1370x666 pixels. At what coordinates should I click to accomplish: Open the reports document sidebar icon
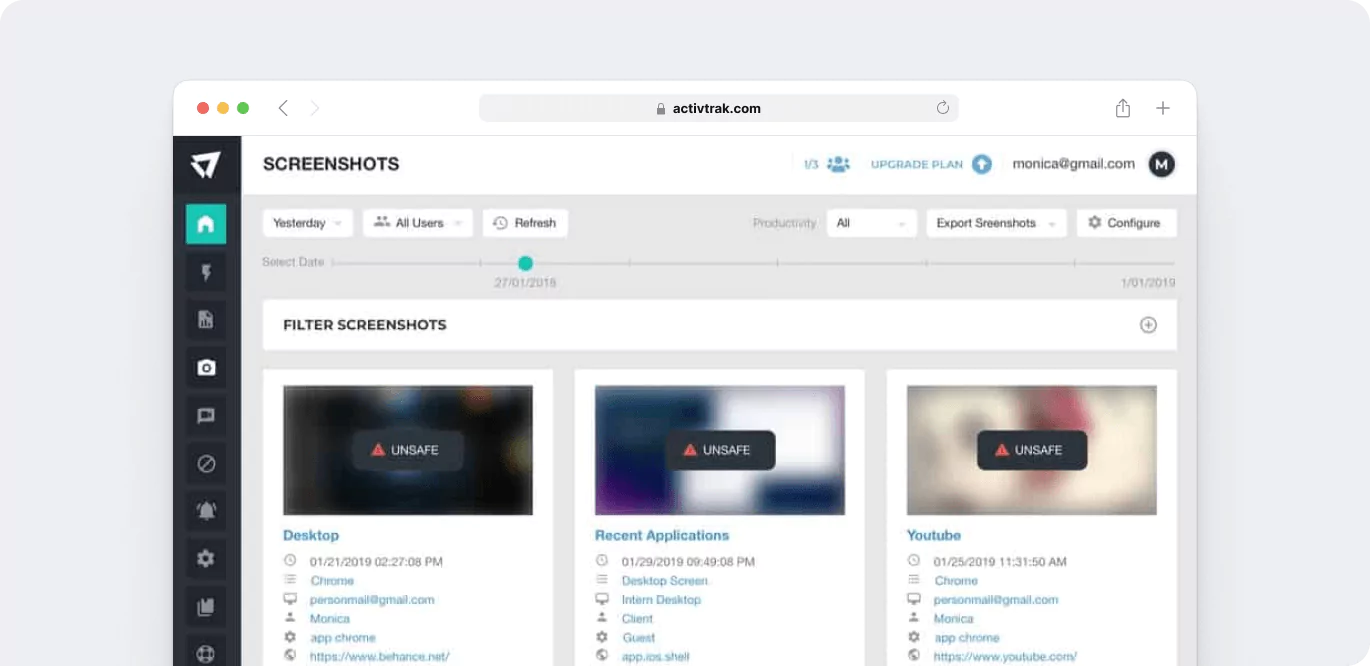[x=206, y=320]
